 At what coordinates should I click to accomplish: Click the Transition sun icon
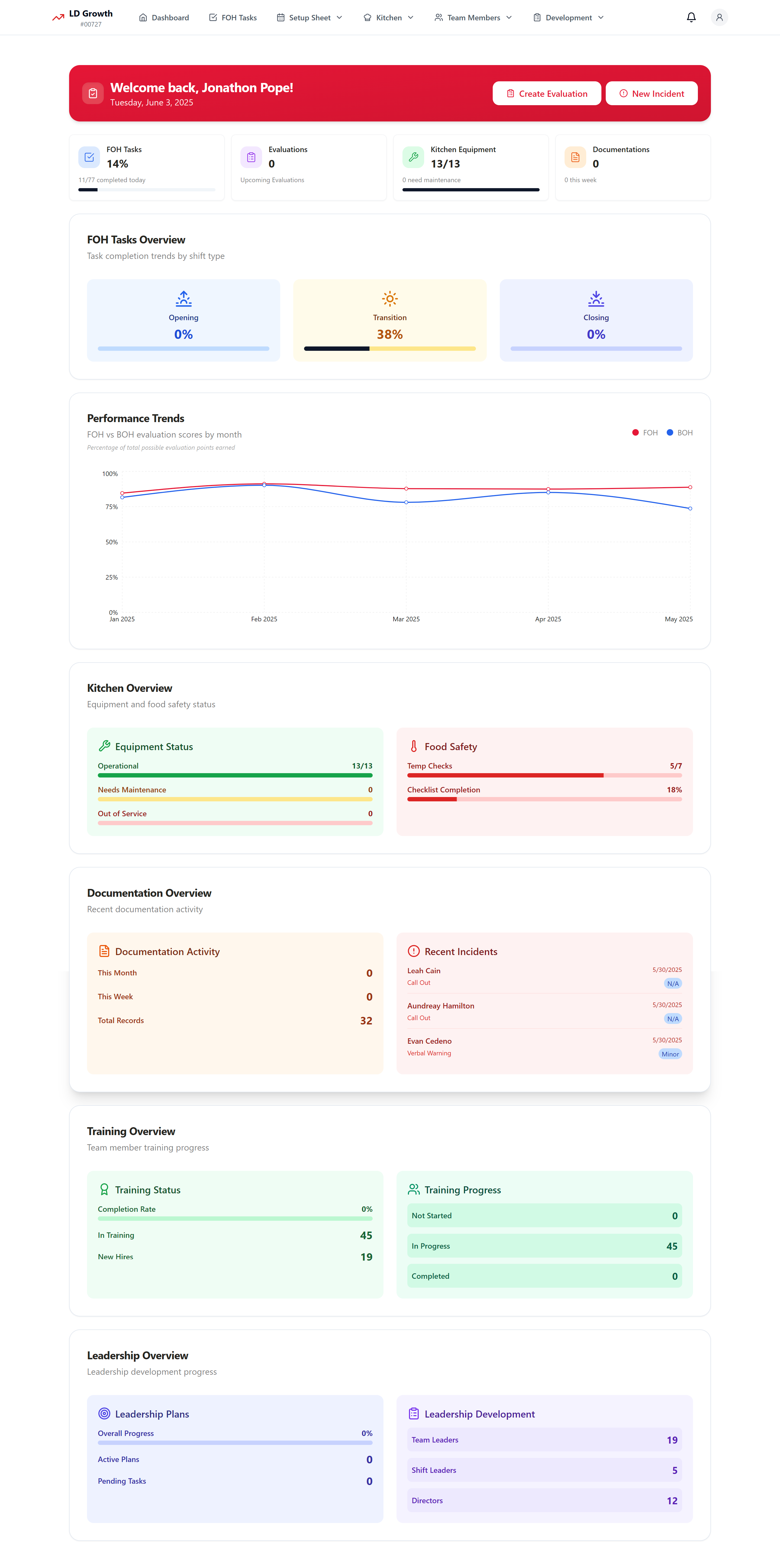pyautogui.click(x=390, y=298)
